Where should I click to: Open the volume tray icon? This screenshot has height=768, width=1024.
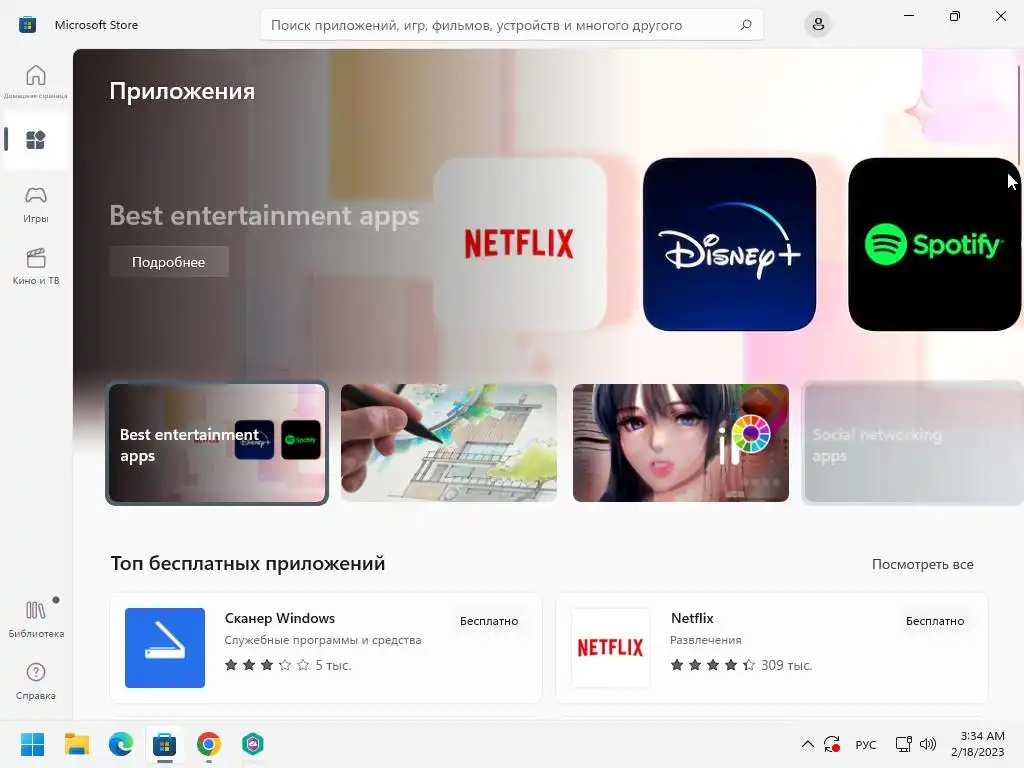click(927, 744)
